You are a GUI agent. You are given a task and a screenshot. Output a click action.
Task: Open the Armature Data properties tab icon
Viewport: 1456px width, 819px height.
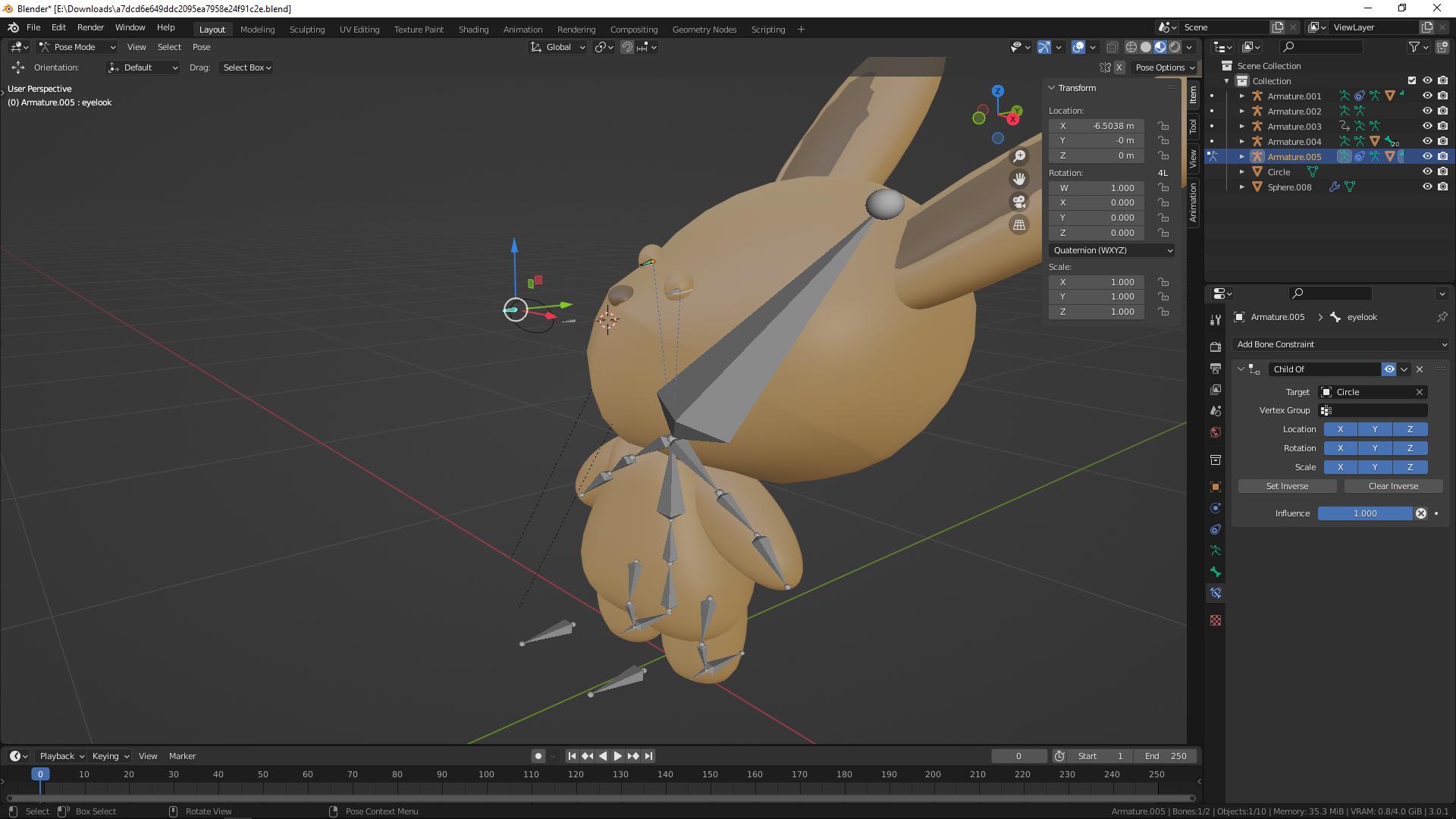(x=1216, y=551)
